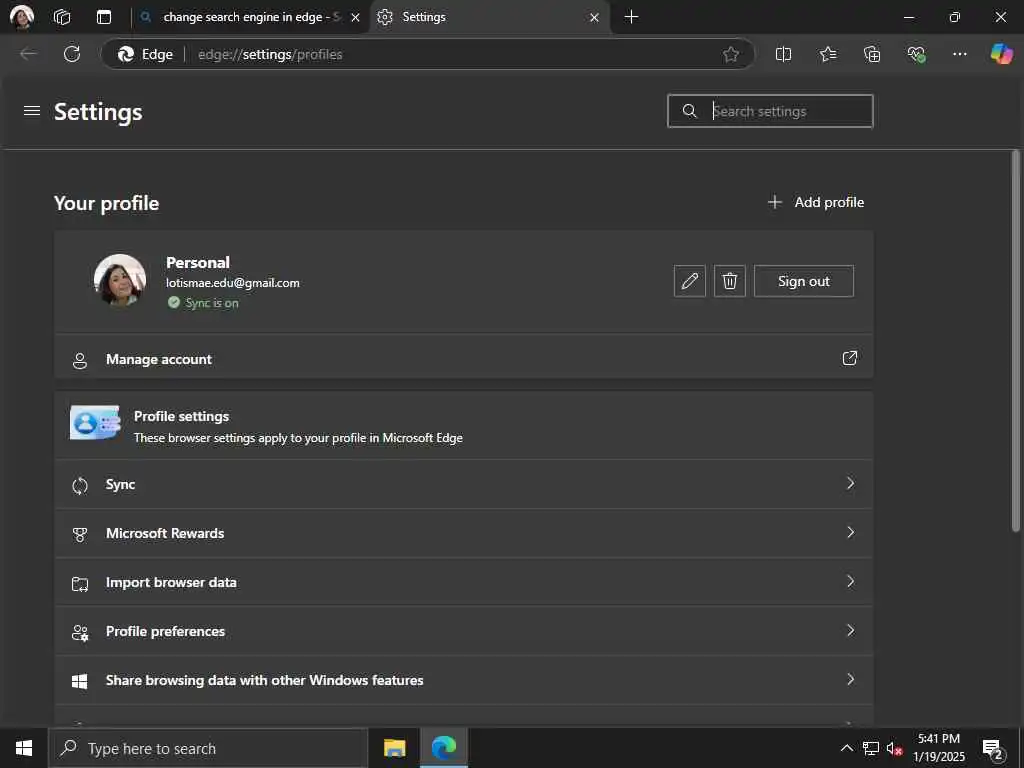Screen dimensions: 1024x768
Task: Open the tab actions menu icon
Action: click(x=104, y=17)
